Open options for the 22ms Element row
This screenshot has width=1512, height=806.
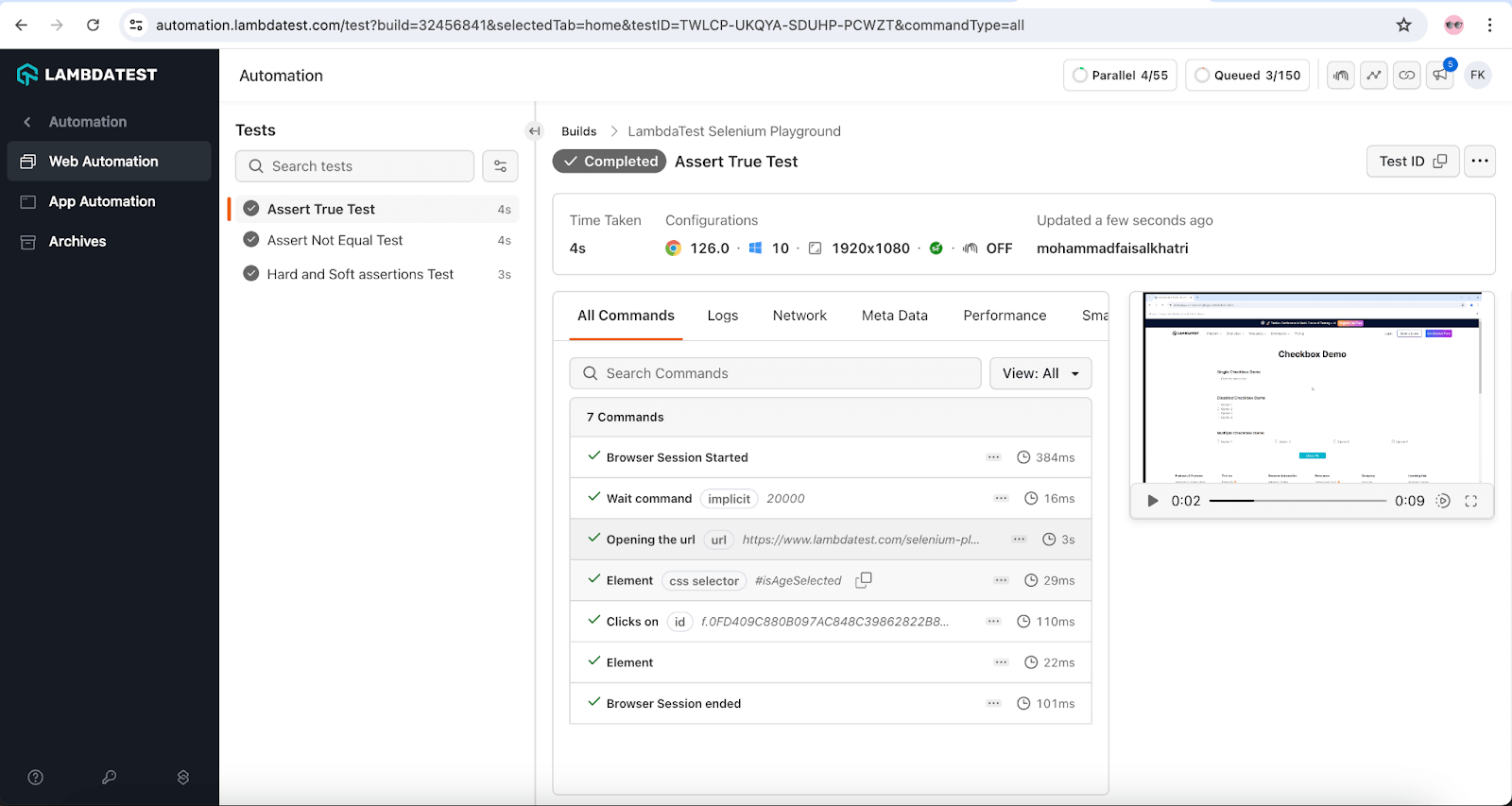[x=1001, y=662]
